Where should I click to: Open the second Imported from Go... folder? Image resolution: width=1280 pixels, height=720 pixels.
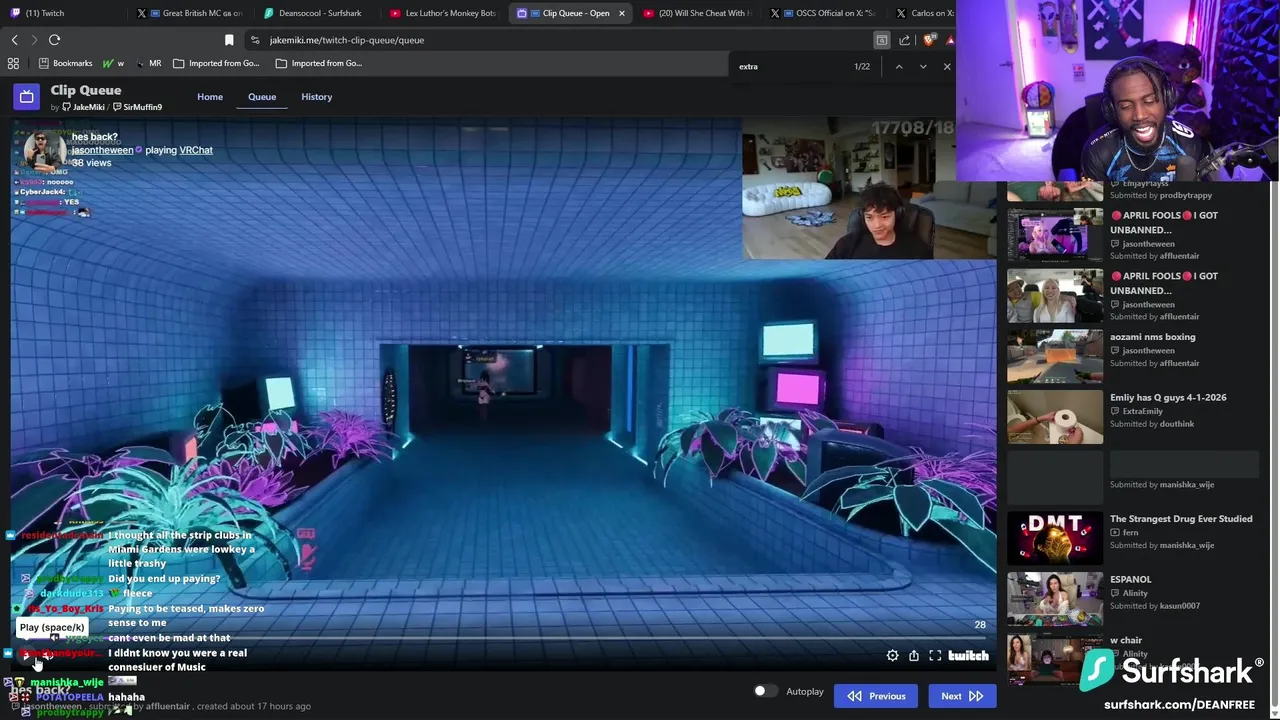click(318, 63)
